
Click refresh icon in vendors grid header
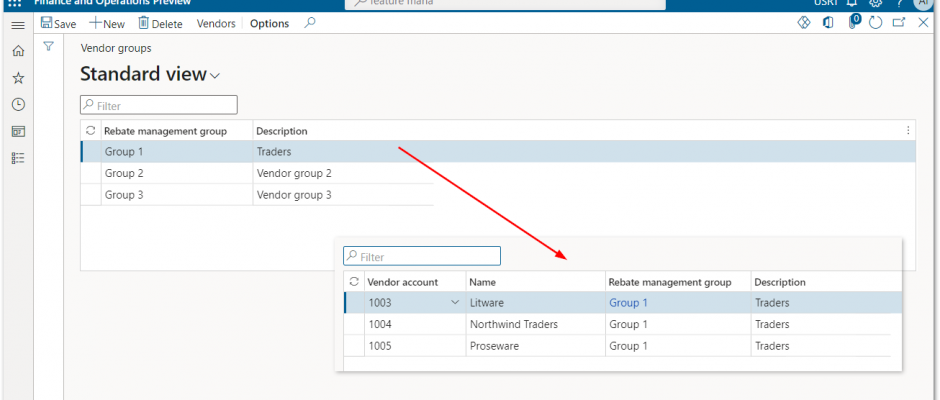pyautogui.click(x=354, y=281)
